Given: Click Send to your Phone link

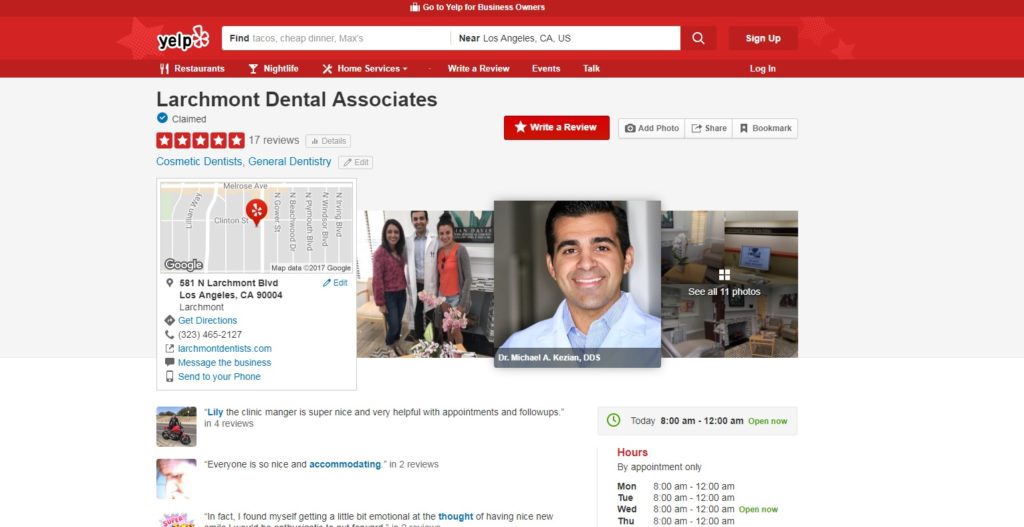Looking at the screenshot, I should [219, 377].
